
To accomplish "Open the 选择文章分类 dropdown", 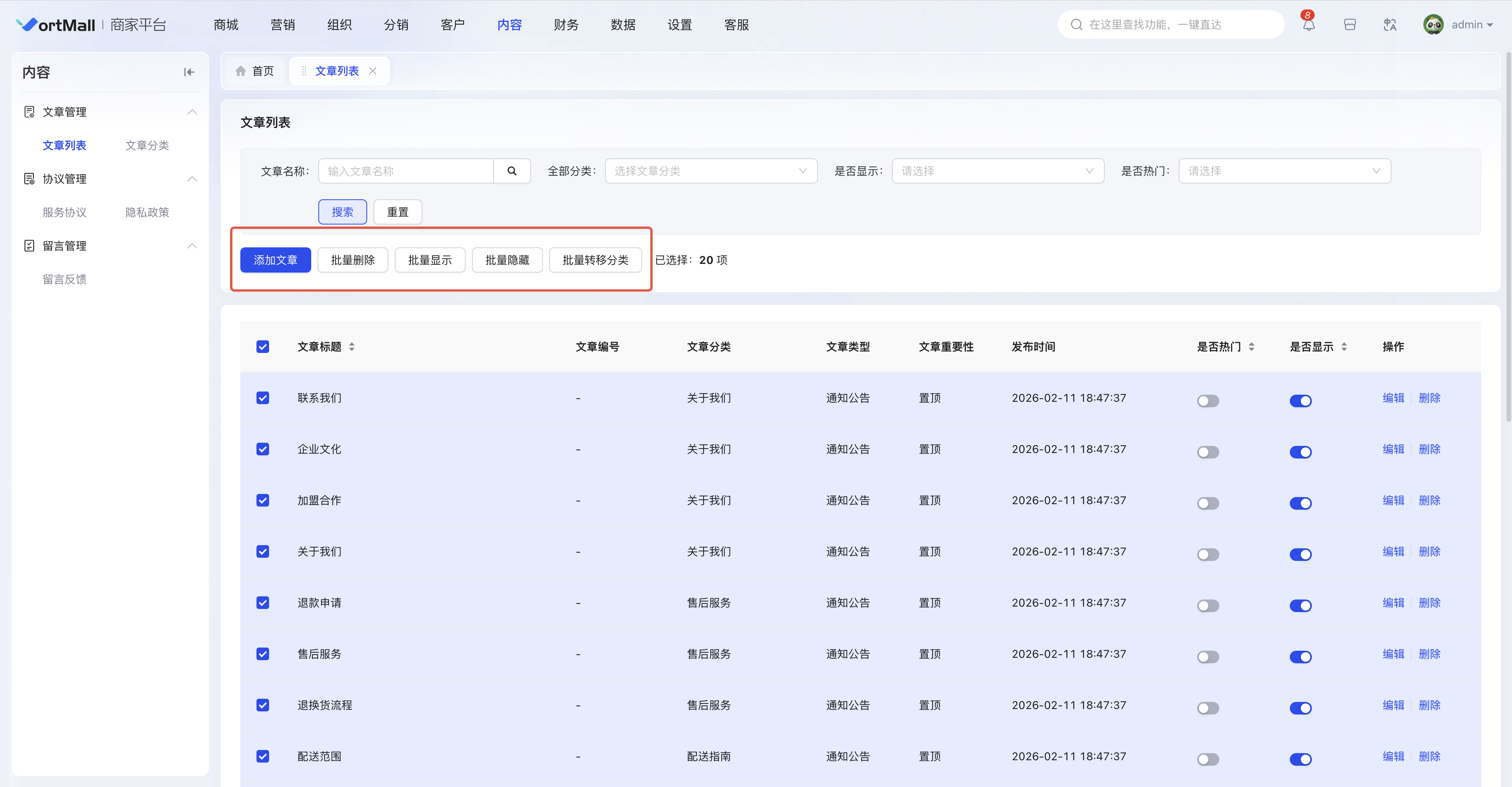I will pyautogui.click(x=710, y=171).
